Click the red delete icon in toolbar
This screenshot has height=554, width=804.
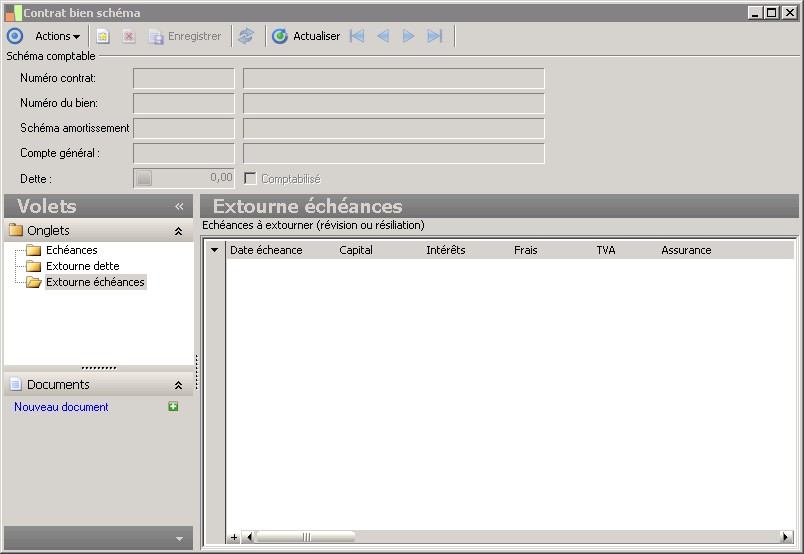point(128,36)
